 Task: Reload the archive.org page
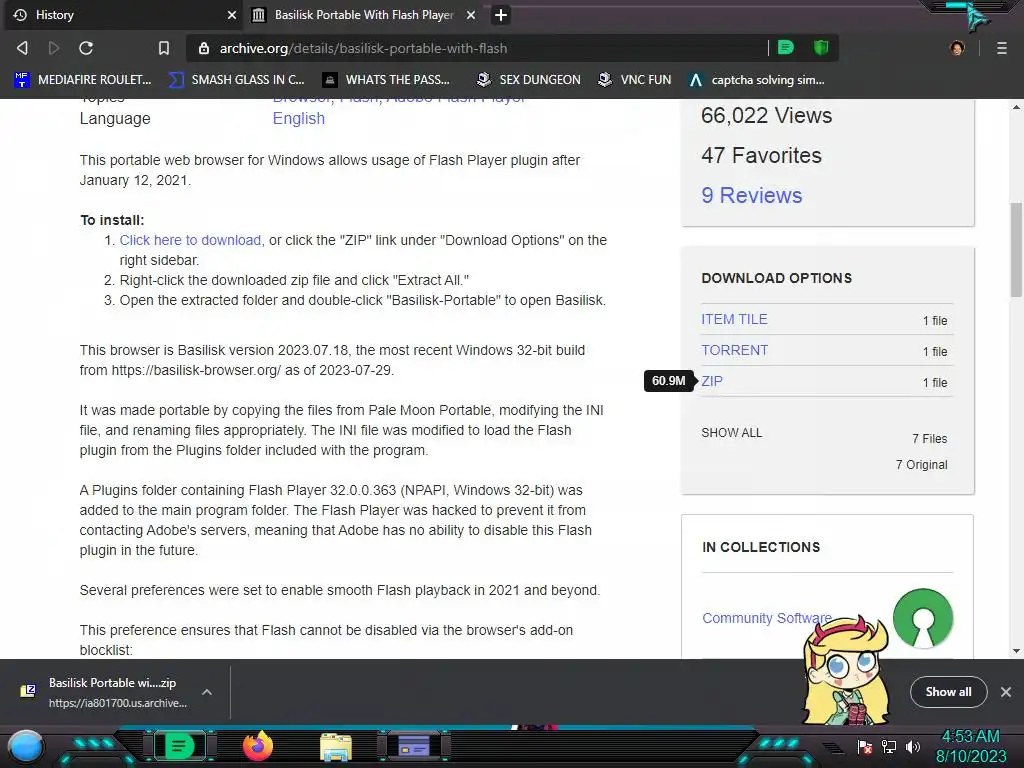(x=86, y=48)
